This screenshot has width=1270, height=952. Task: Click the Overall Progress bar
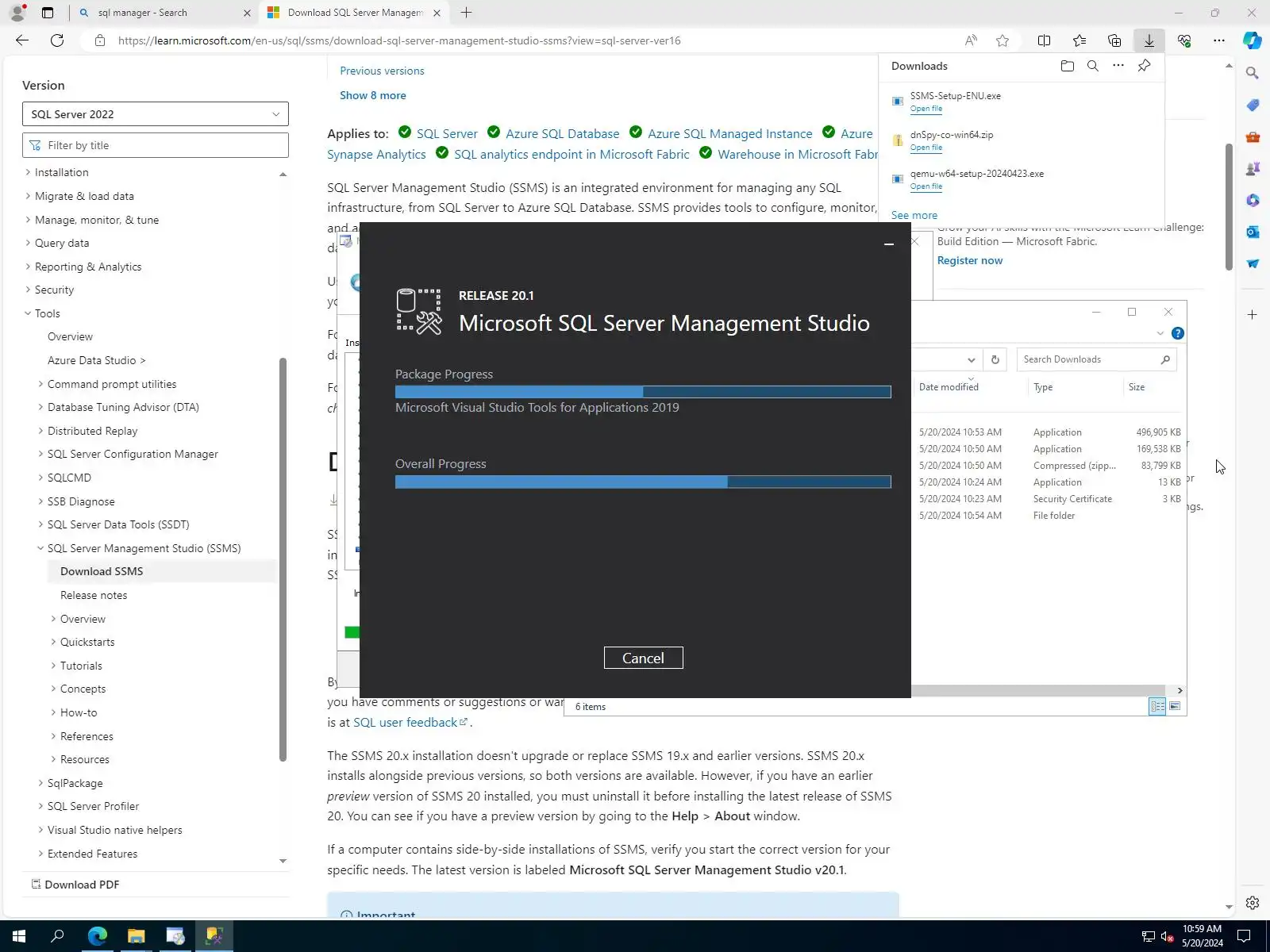[643, 482]
